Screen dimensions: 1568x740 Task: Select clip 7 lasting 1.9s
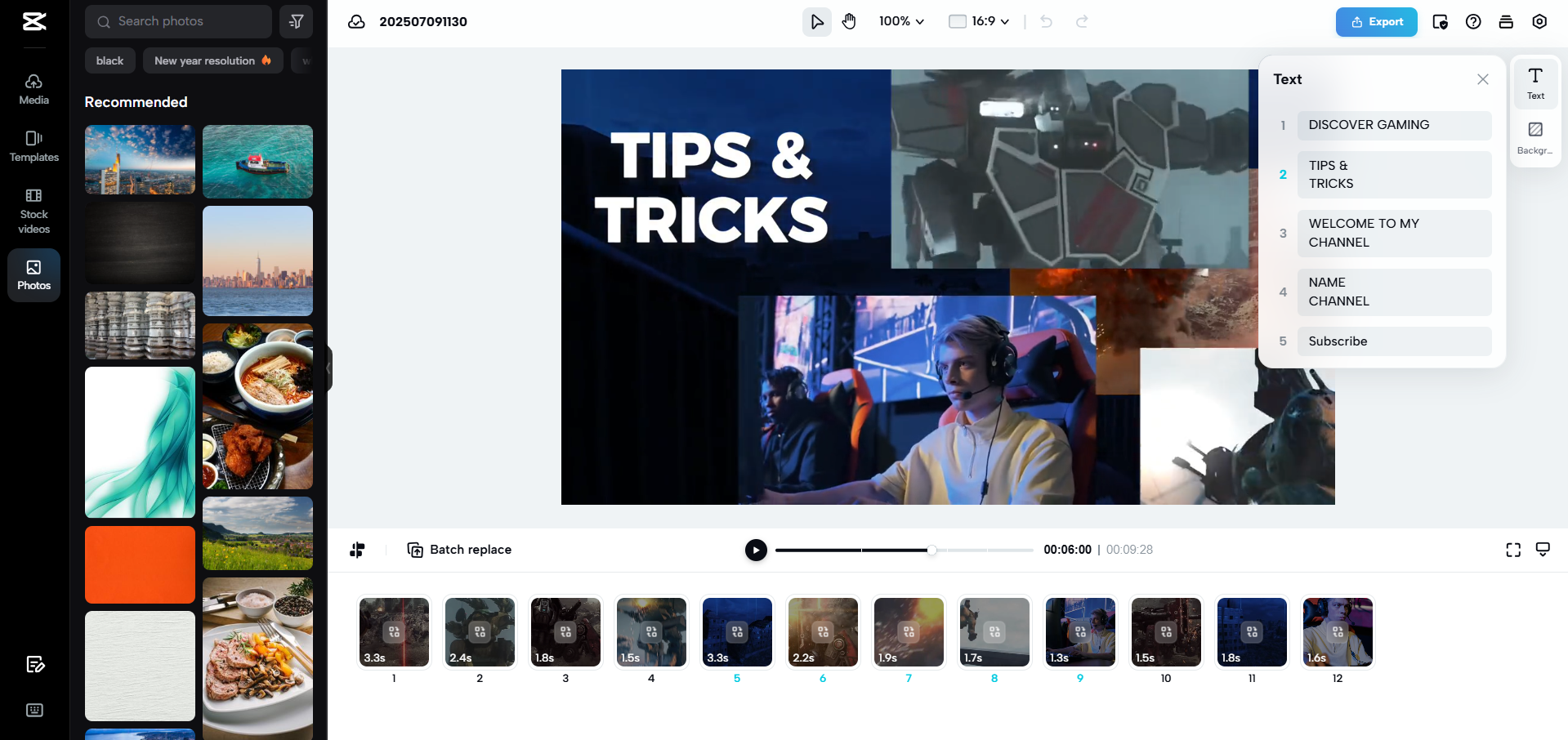909,632
